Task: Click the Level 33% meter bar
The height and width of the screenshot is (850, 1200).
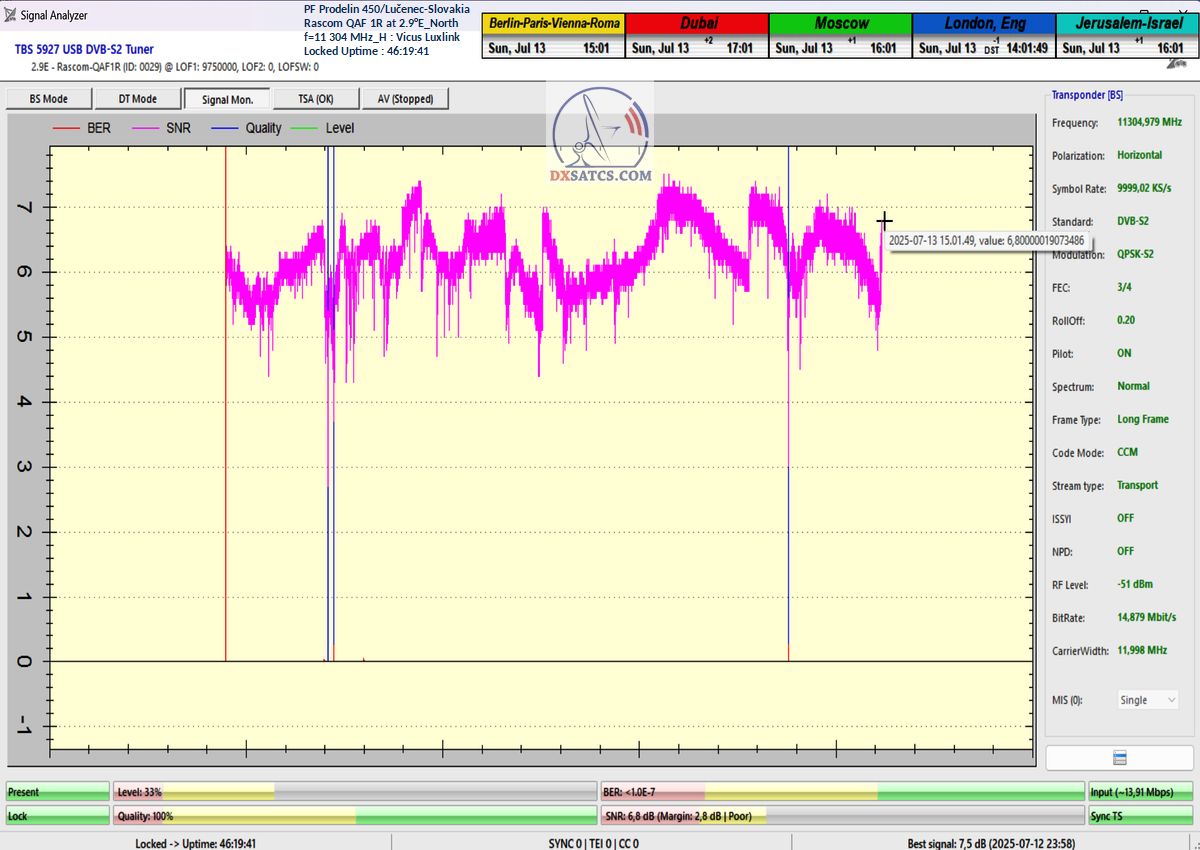Action: tap(354, 792)
